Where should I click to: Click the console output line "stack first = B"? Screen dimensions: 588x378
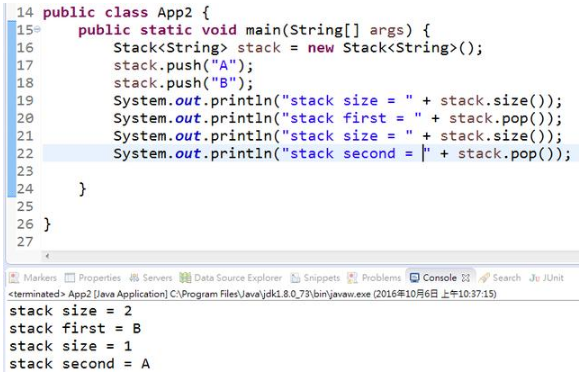(75, 328)
